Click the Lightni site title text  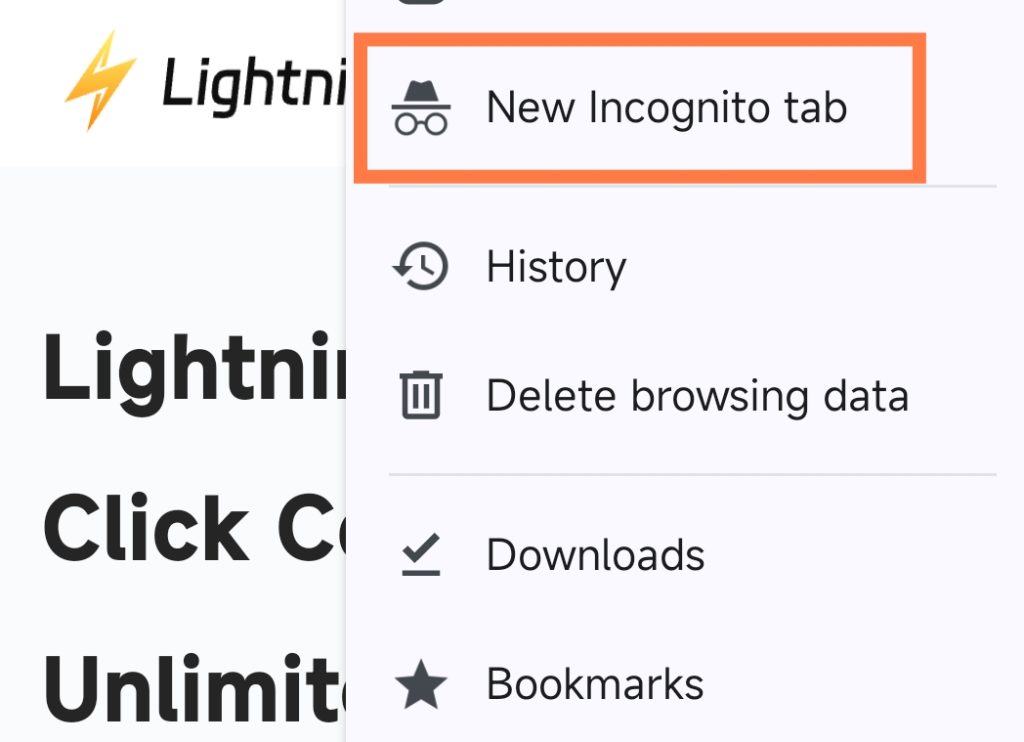pyautogui.click(x=254, y=85)
